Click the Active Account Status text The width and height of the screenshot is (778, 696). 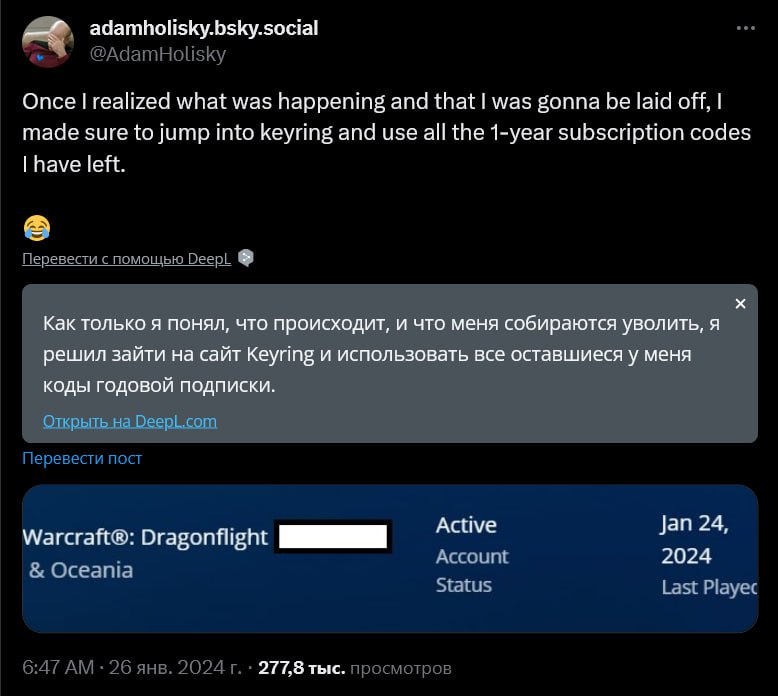point(472,555)
